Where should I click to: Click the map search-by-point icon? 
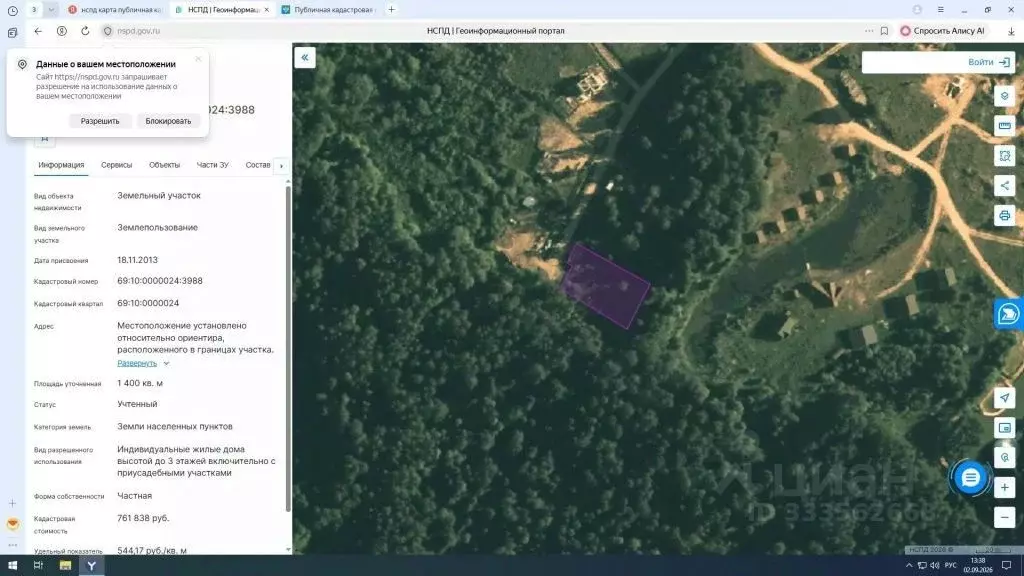pyautogui.click(x=1004, y=457)
